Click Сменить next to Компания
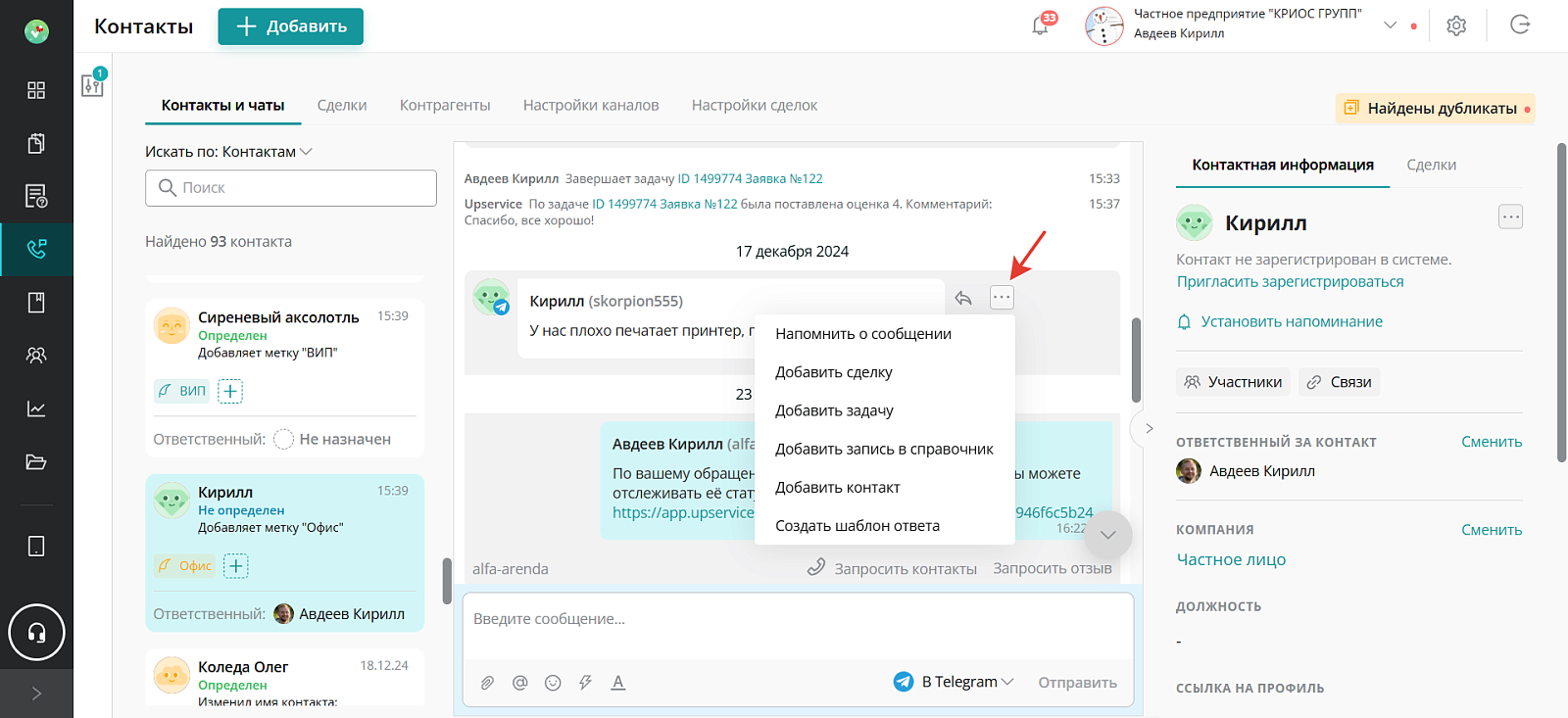The height and width of the screenshot is (718, 1568). click(x=1492, y=530)
